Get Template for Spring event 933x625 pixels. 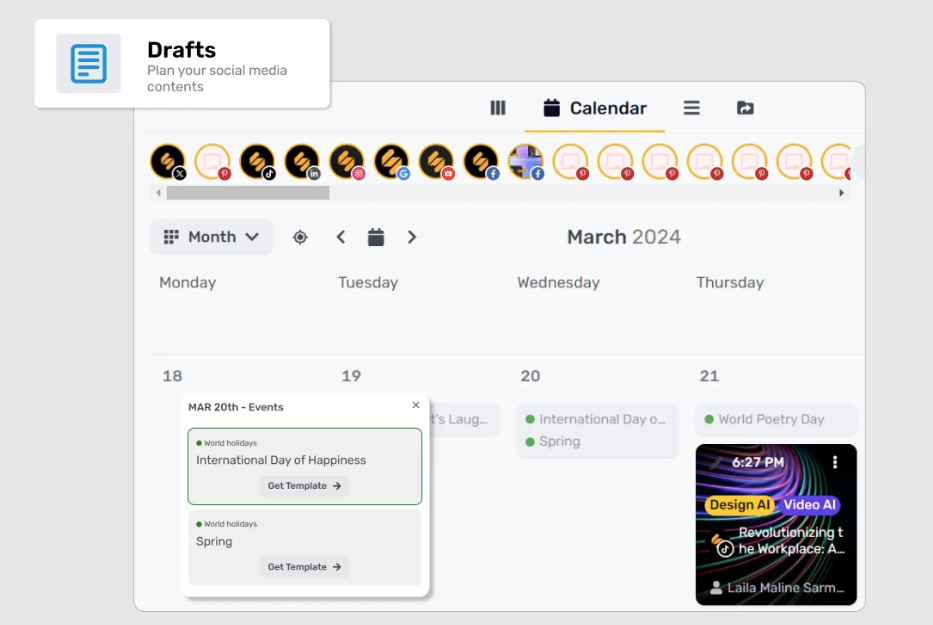(x=304, y=567)
